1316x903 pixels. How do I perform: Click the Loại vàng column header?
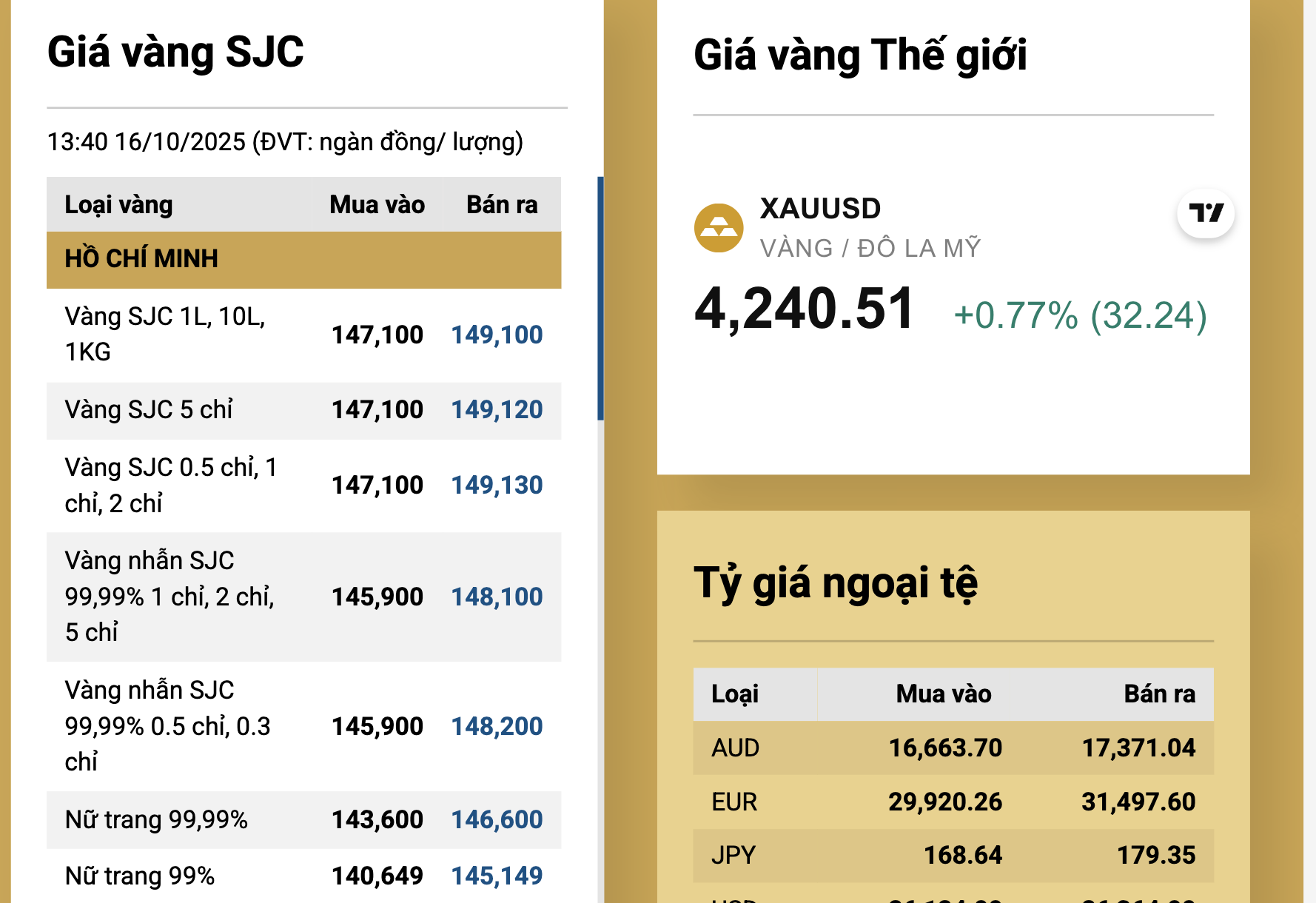pos(119,204)
